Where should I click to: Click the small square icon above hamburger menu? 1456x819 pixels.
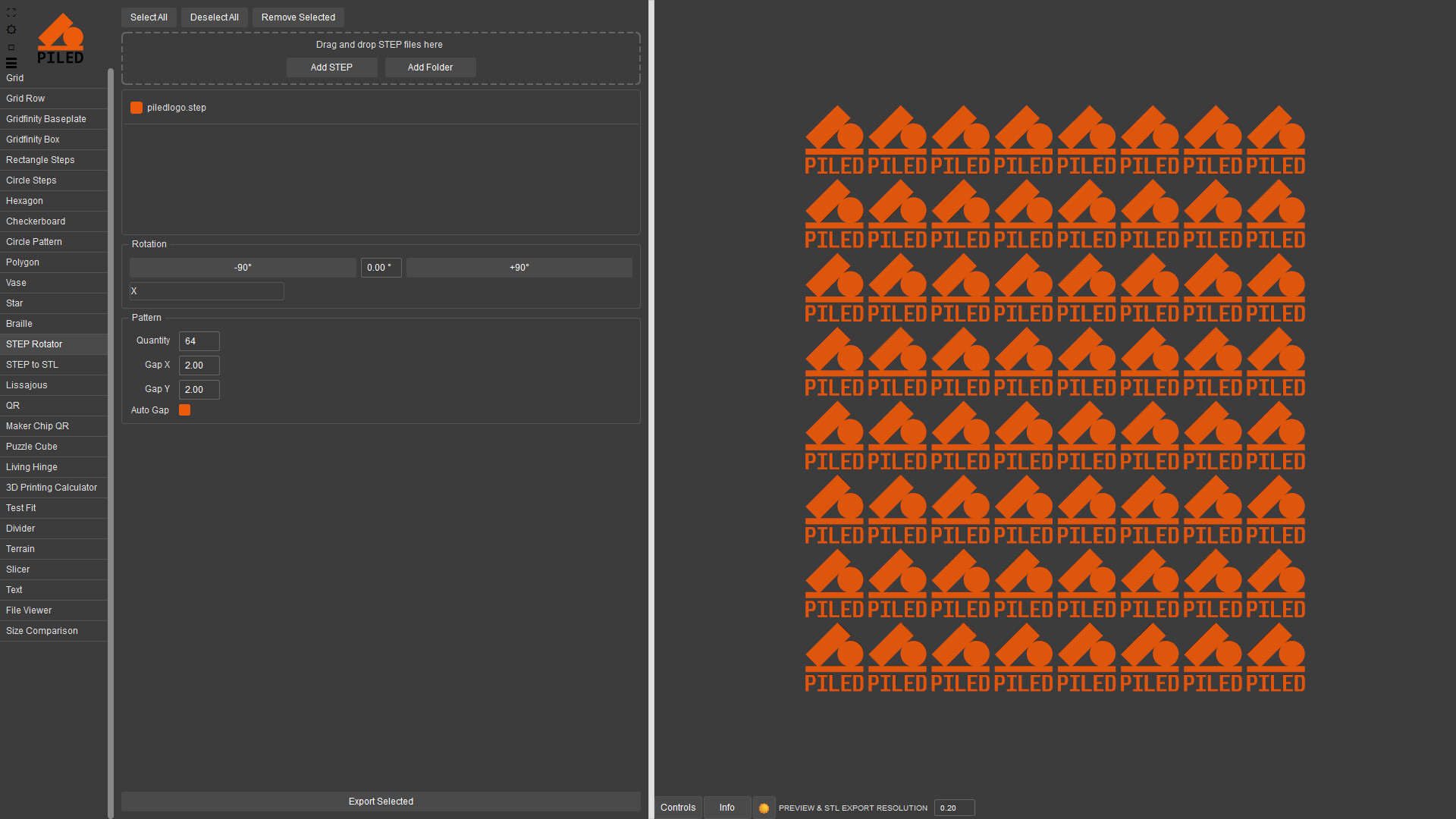tap(11, 47)
